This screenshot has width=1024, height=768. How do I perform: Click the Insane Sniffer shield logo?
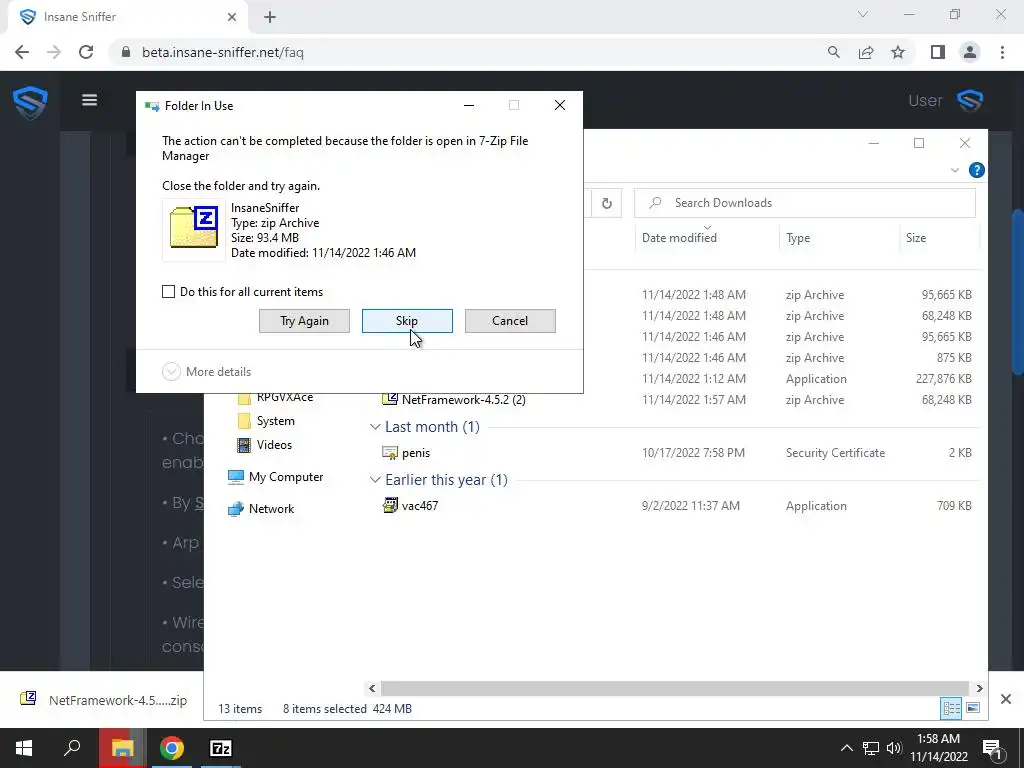pyautogui.click(x=30, y=102)
